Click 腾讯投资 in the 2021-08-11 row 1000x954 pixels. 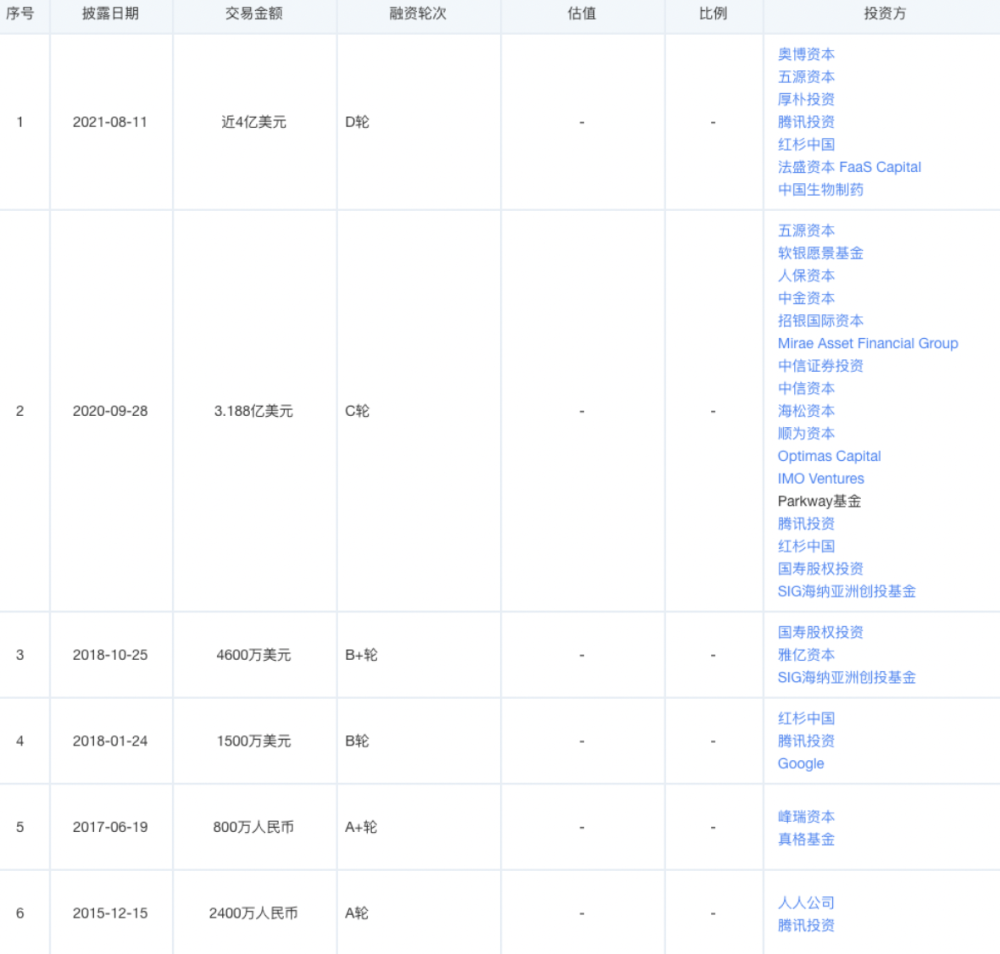coord(806,122)
